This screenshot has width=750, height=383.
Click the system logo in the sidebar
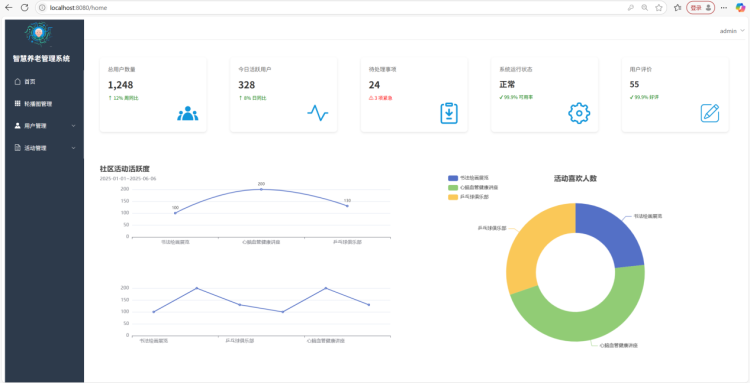(x=39, y=33)
